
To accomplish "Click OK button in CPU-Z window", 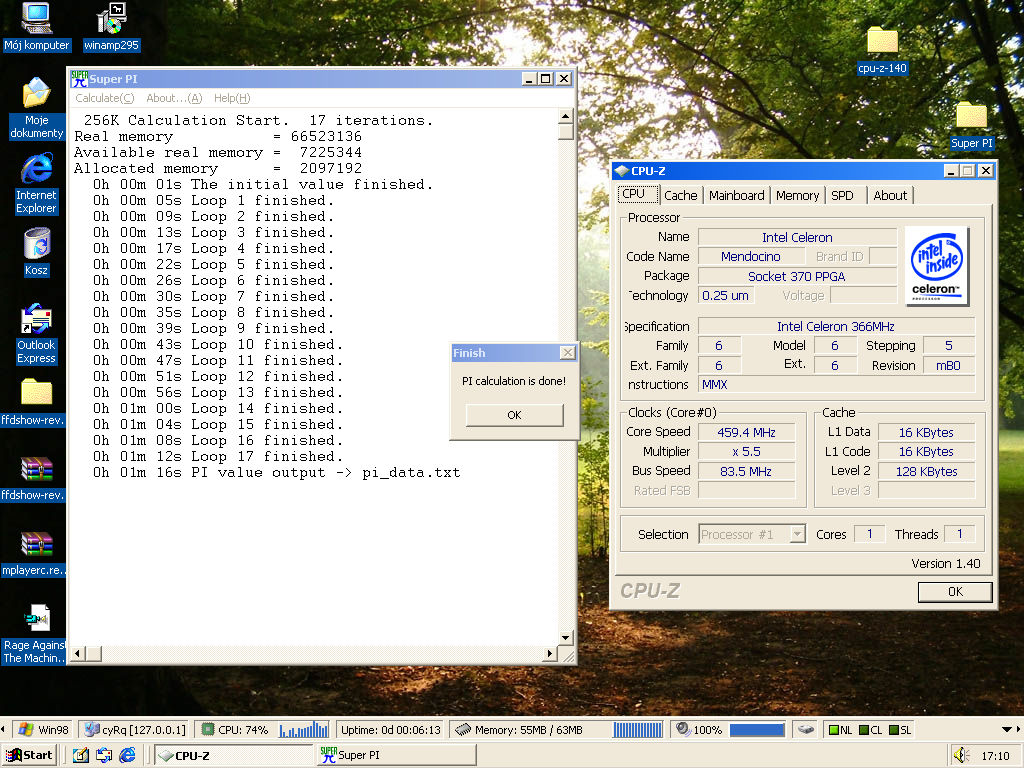I will (955, 592).
